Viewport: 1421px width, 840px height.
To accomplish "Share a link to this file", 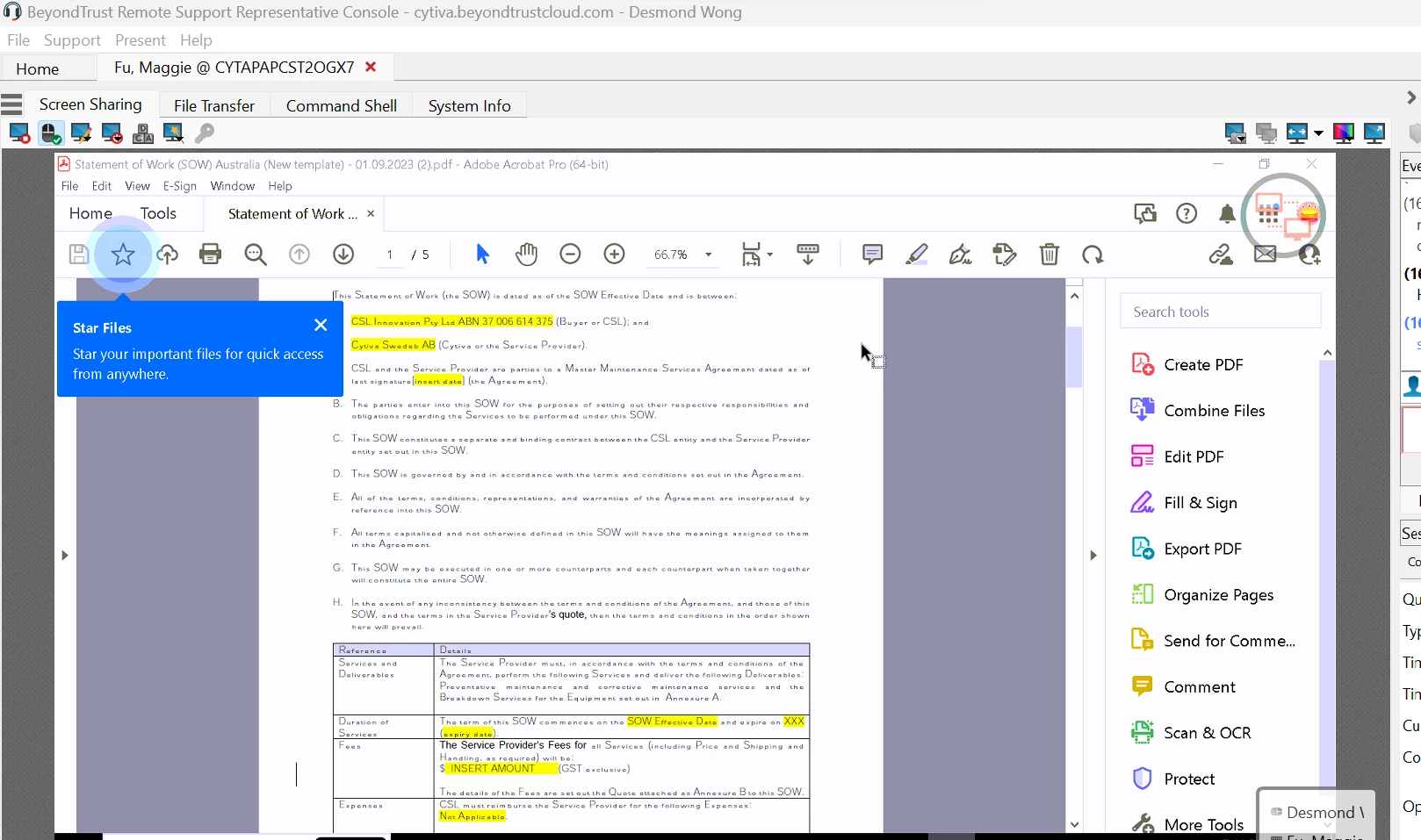I will [1221, 255].
